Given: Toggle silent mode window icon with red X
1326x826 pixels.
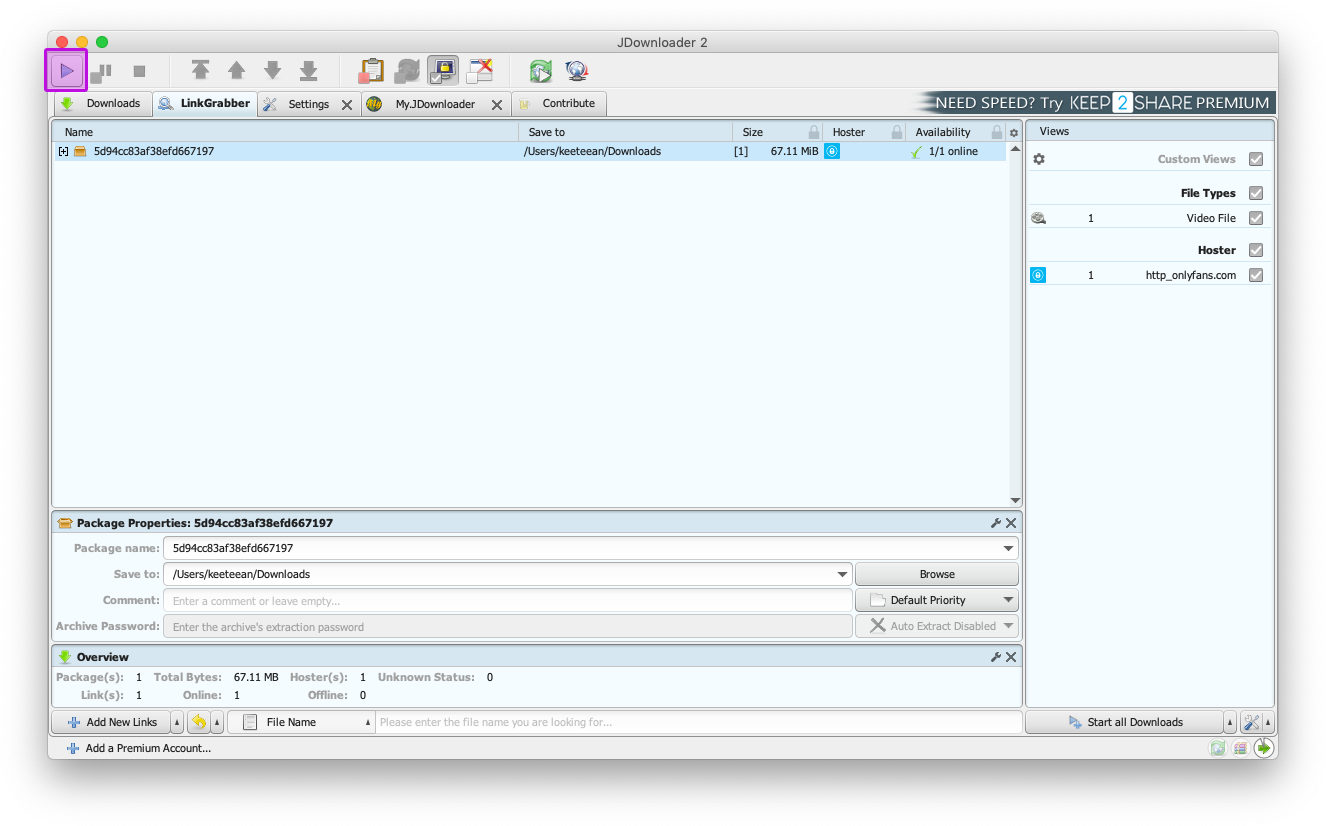Looking at the screenshot, I should click(480, 70).
